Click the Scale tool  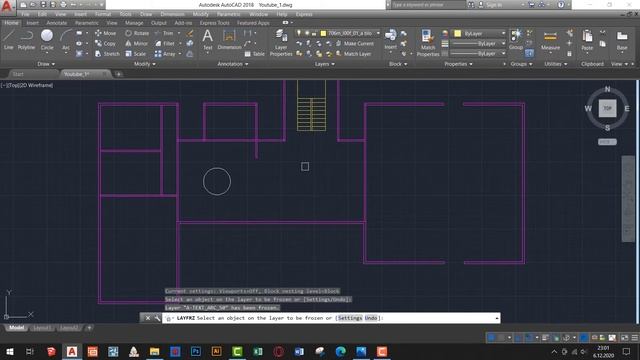pos(136,53)
